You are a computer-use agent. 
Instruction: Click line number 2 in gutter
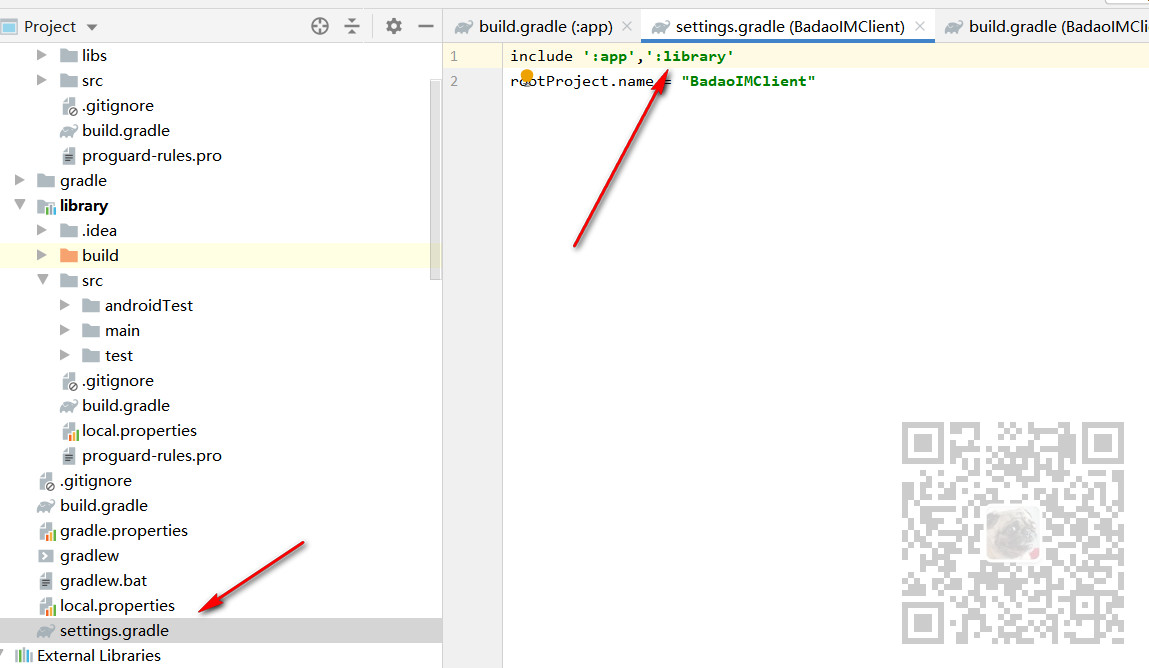454,81
